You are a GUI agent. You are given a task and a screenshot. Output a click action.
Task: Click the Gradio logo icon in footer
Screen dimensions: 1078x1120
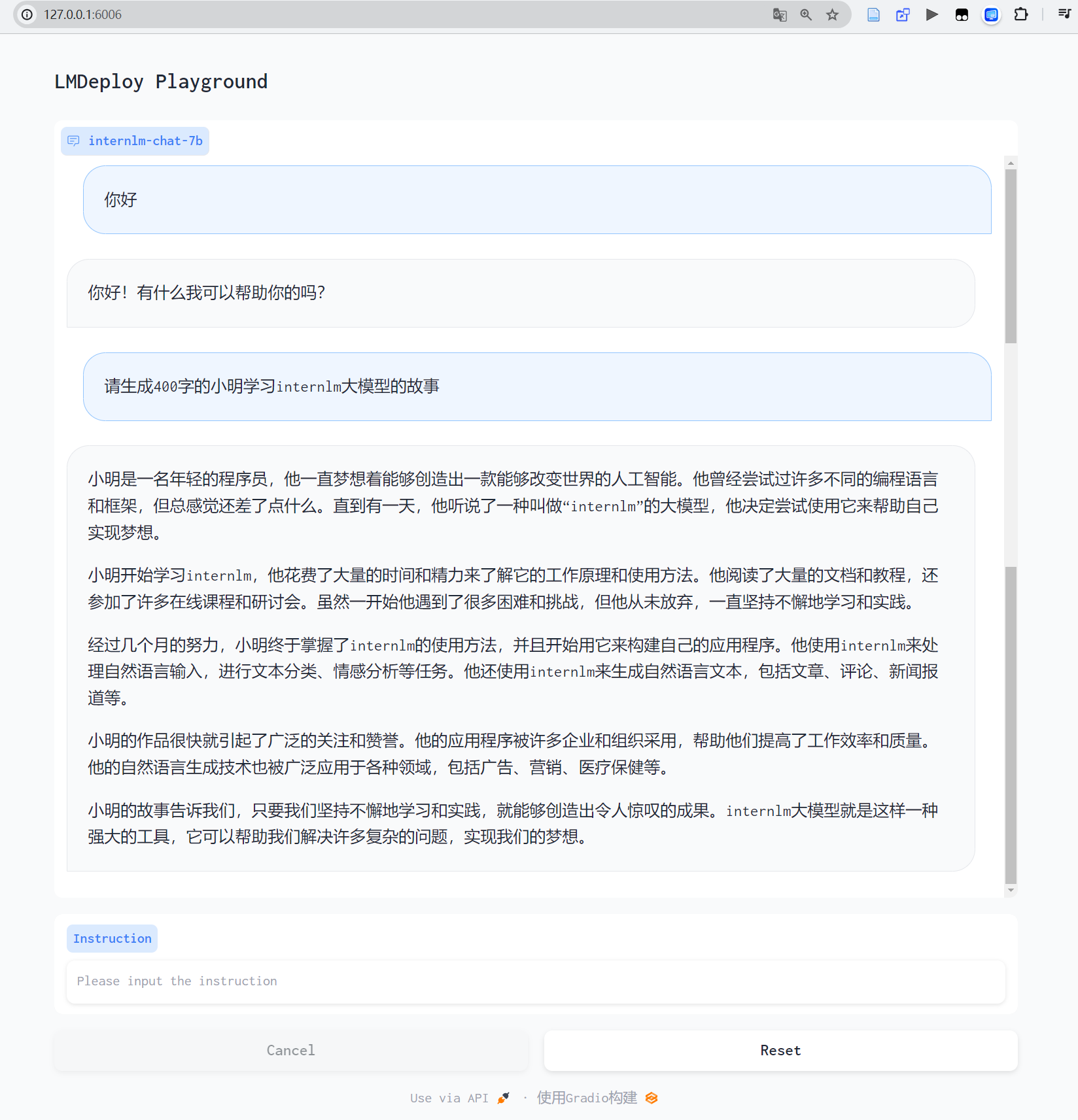651,1098
